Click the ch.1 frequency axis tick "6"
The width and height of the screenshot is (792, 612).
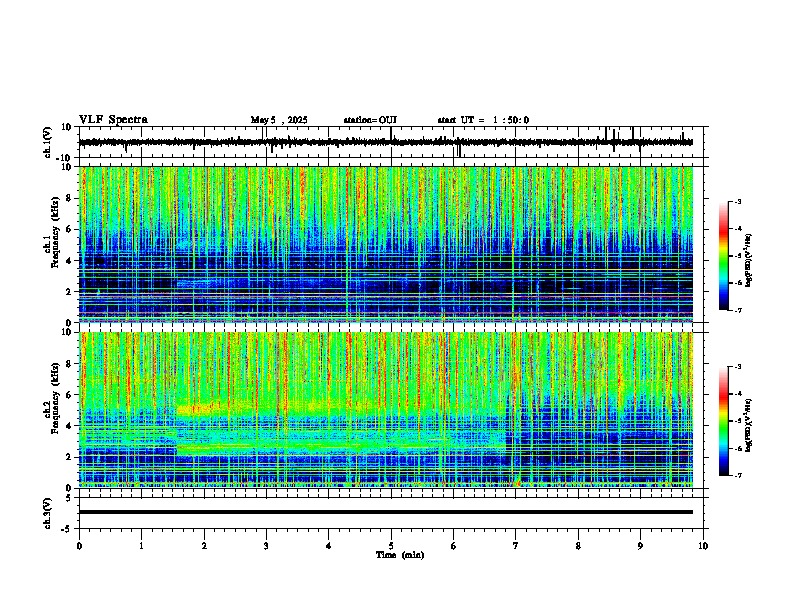point(70,230)
